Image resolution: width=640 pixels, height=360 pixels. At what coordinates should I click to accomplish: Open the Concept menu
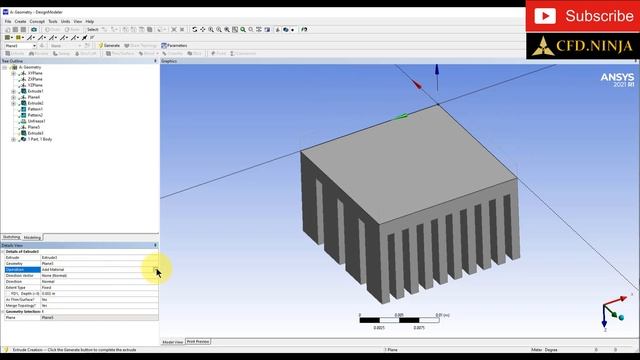pyautogui.click(x=37, y=21)
